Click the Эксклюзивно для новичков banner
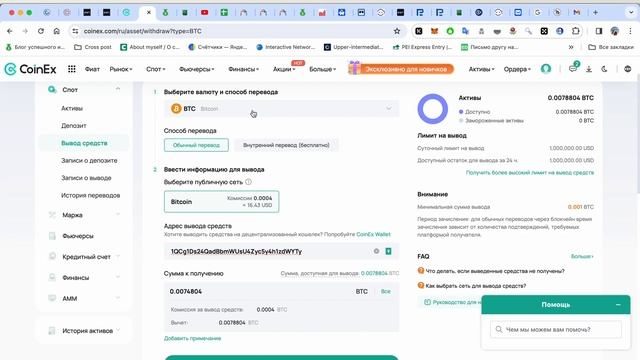This screenshot has height=360, width=640. (x=401, y=69)
